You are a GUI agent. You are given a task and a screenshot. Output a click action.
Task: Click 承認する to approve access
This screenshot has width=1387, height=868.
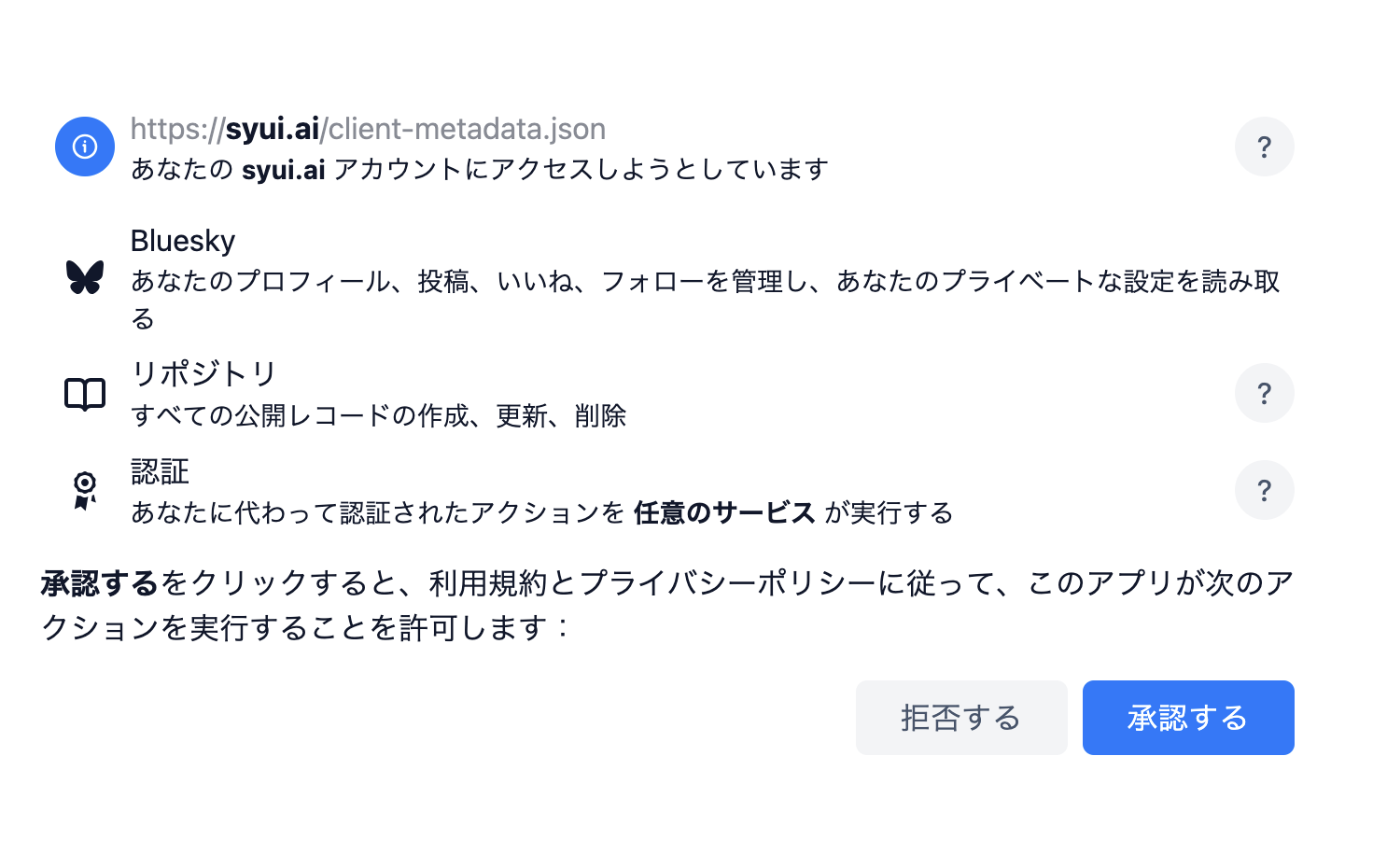[1187, 718]
